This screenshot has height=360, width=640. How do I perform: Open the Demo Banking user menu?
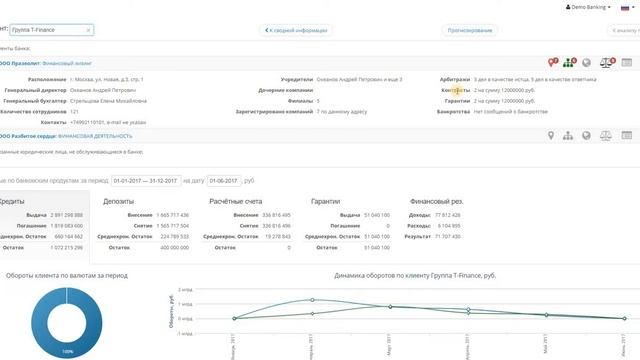(x=588, y=7)
